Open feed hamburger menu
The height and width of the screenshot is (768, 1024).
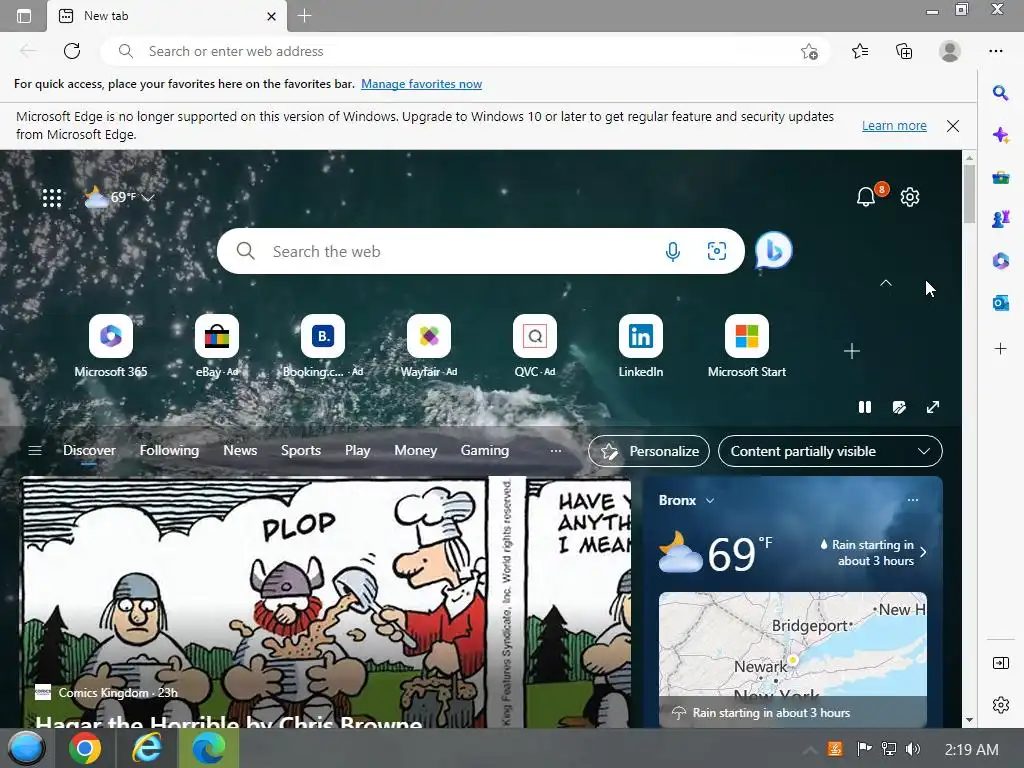tap(35, 451)
